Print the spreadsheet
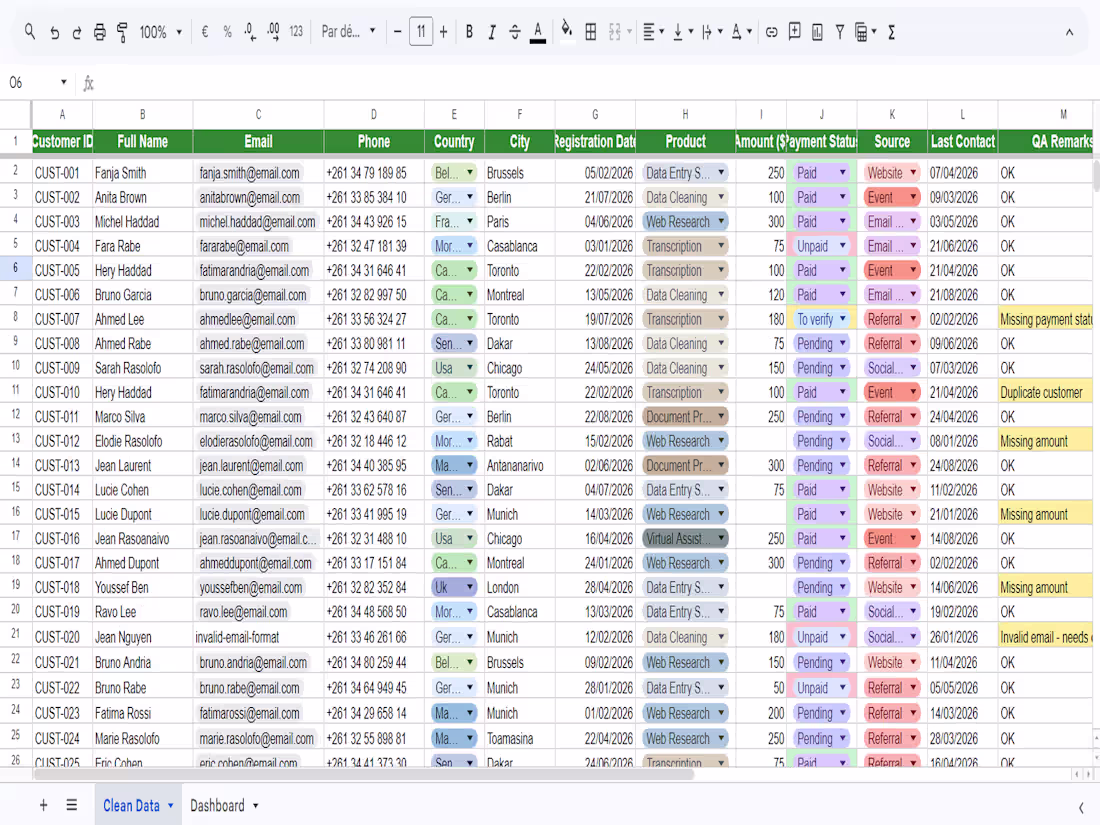The width and height of the screenshot is (1100, 825). [x=100, y=32]
